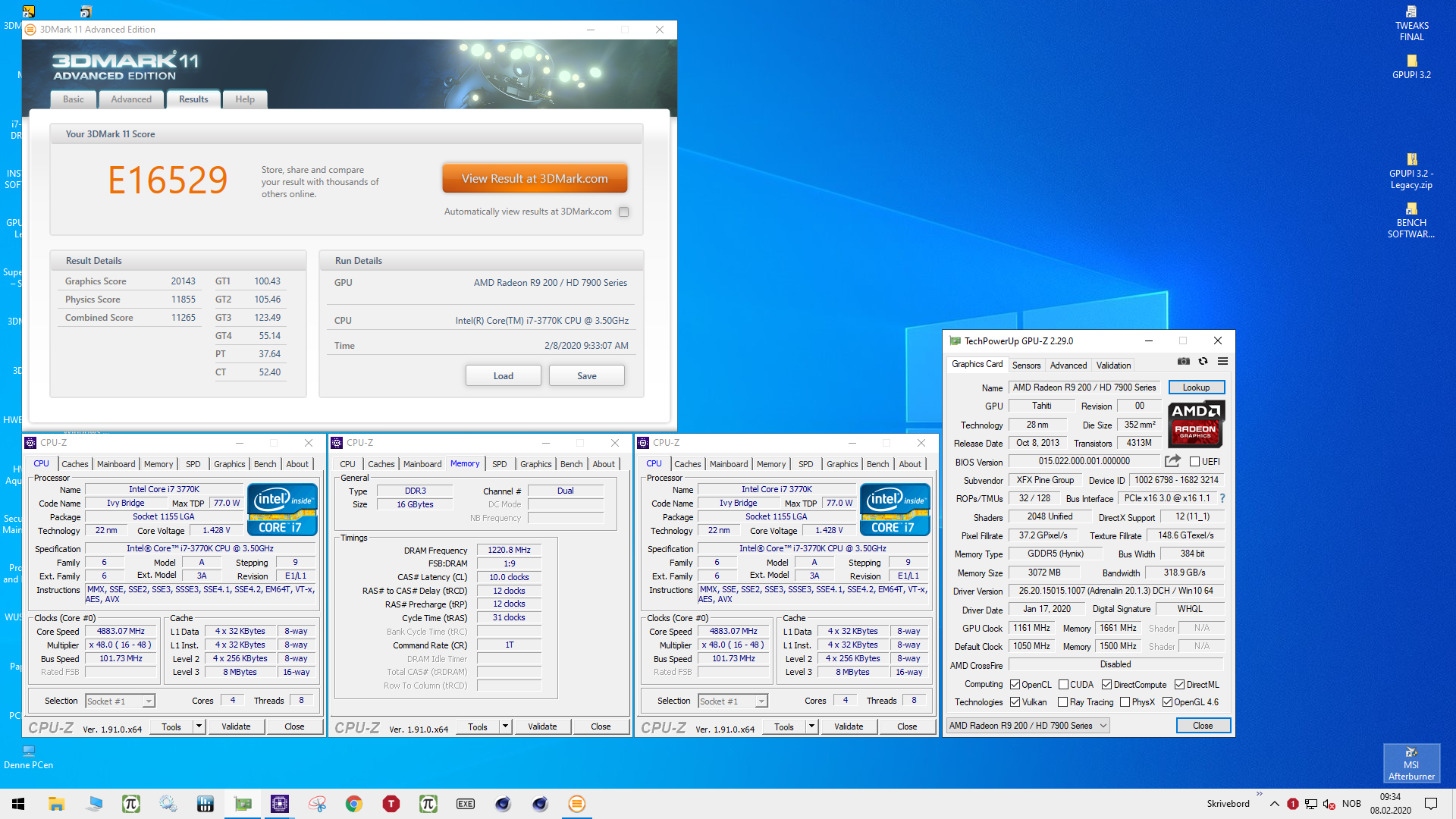The image size is (1456, 819).
Task: Open the TWEAKS FINAL desktop icon
Action: 1411,24
